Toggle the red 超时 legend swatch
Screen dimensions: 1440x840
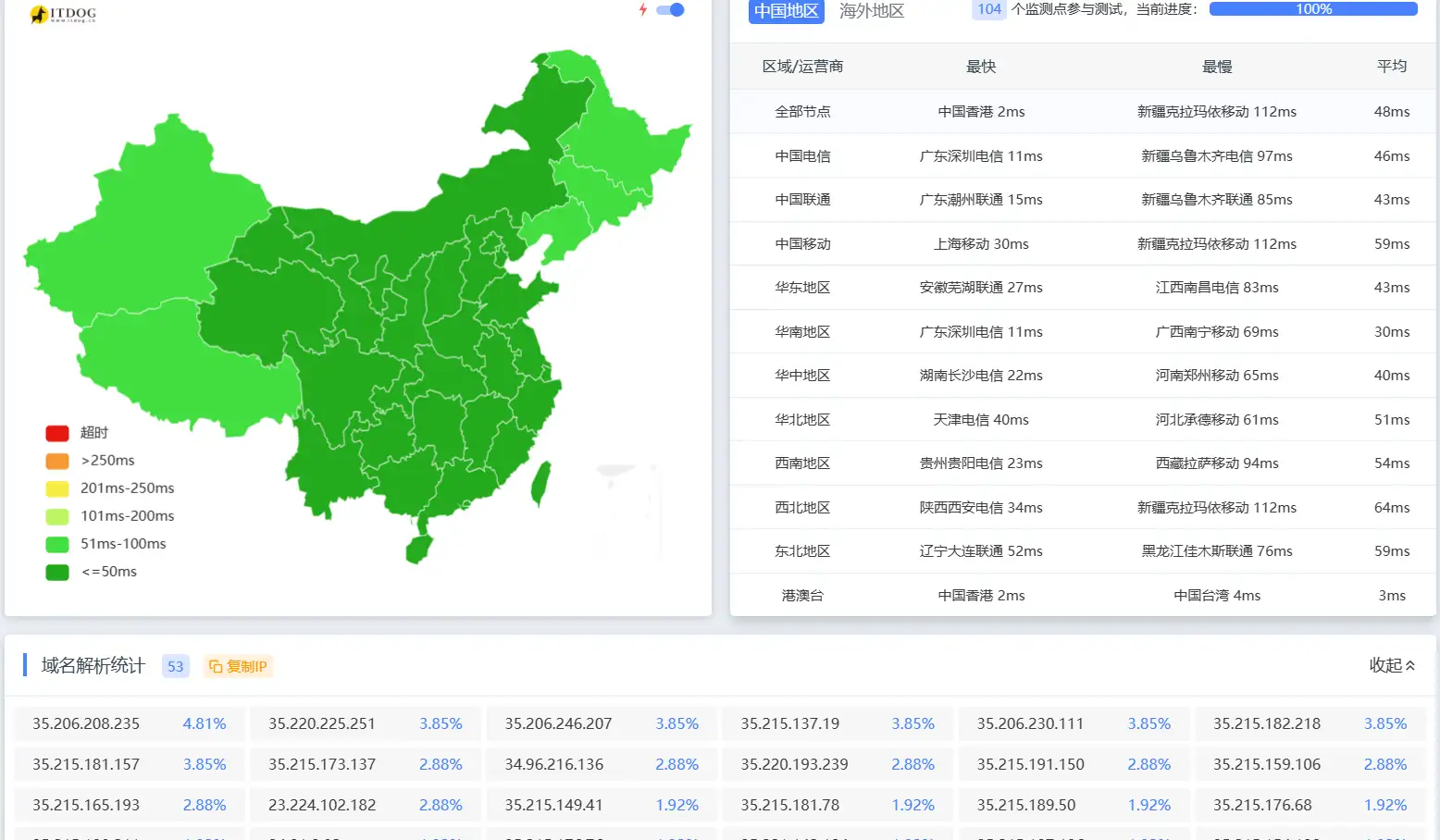[57, 433]
